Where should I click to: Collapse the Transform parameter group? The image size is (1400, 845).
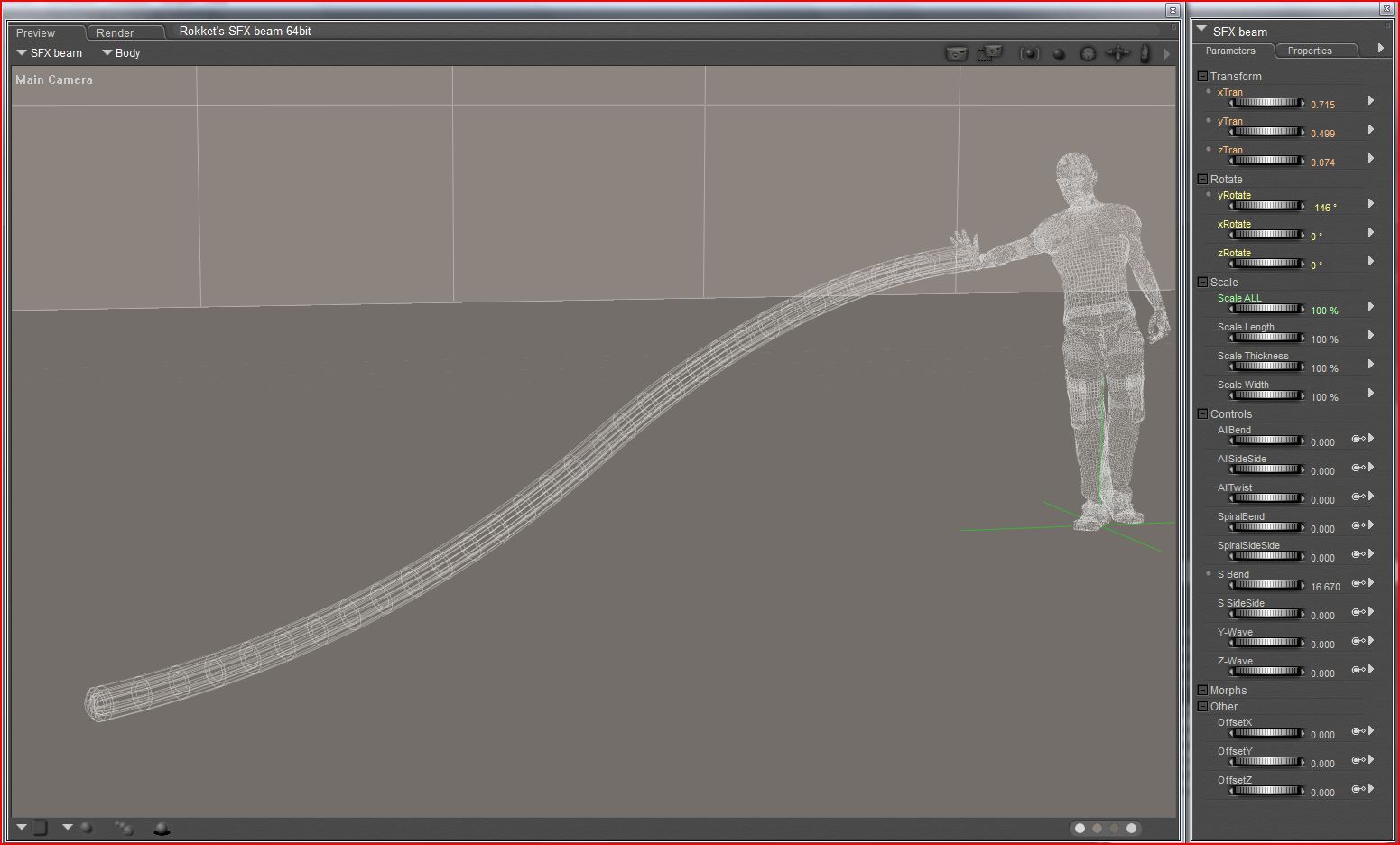1202,77
